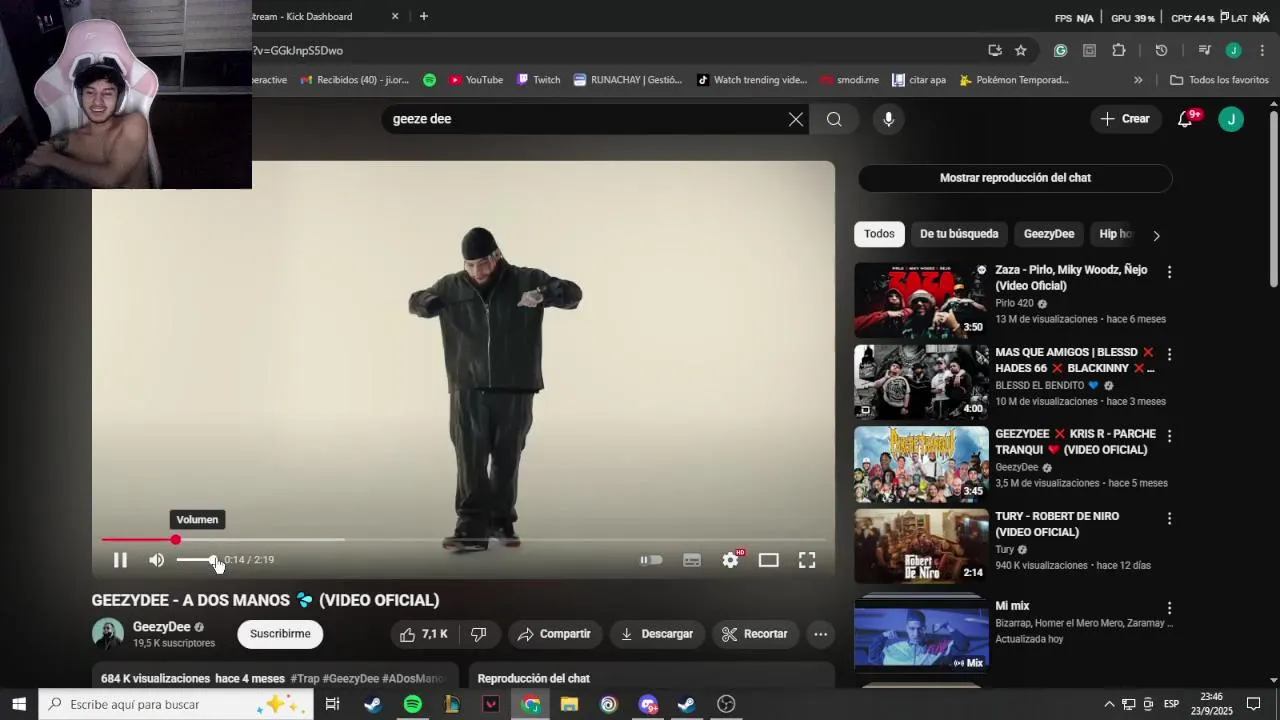Image resolution: width=1280 pixels, height=720 pixels.
Task: Open the Recibidos (40) Gmail bookmark
Action: [354, 80]
